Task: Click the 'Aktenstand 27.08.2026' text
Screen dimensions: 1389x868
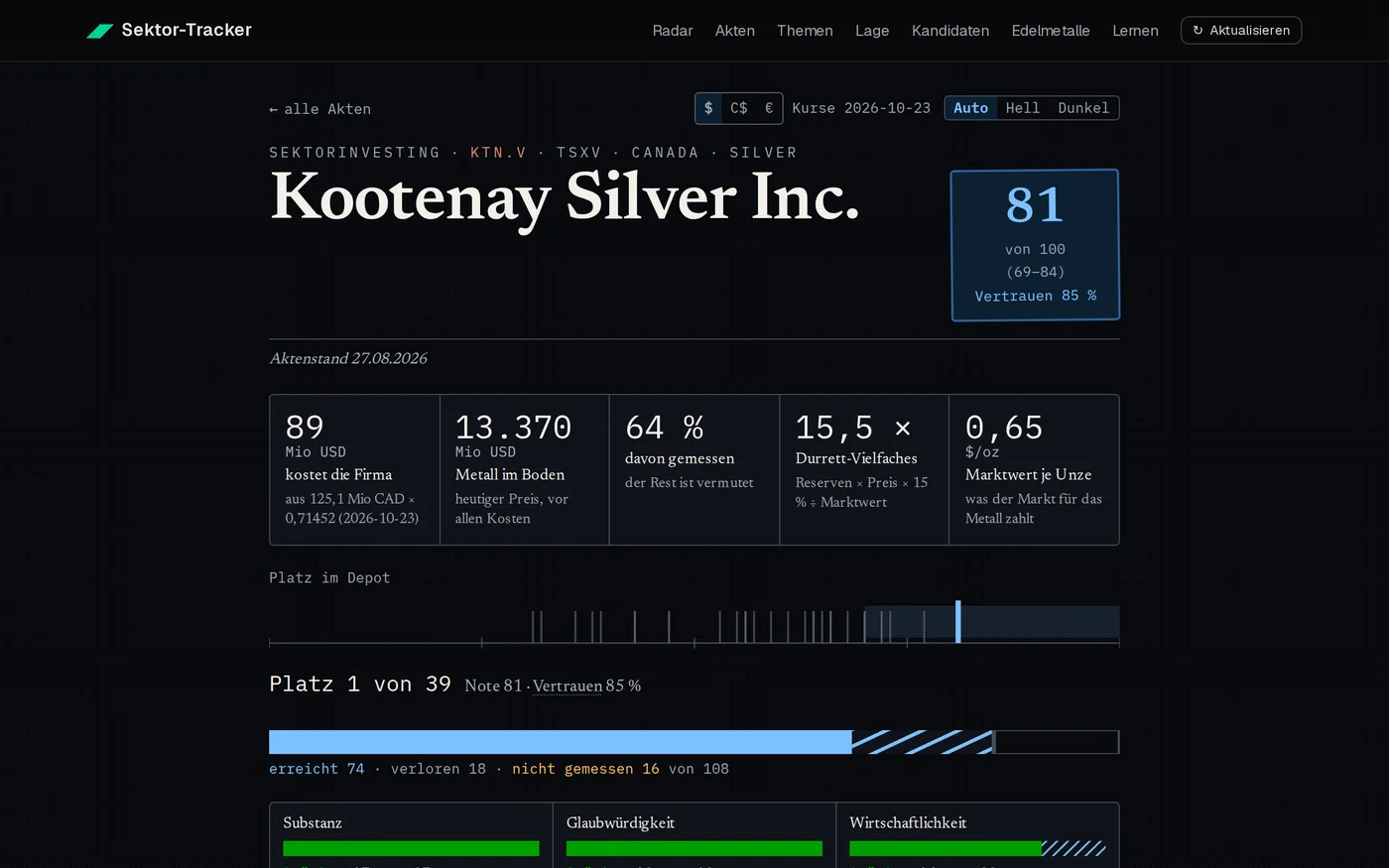Action: [x=348, y=359]
